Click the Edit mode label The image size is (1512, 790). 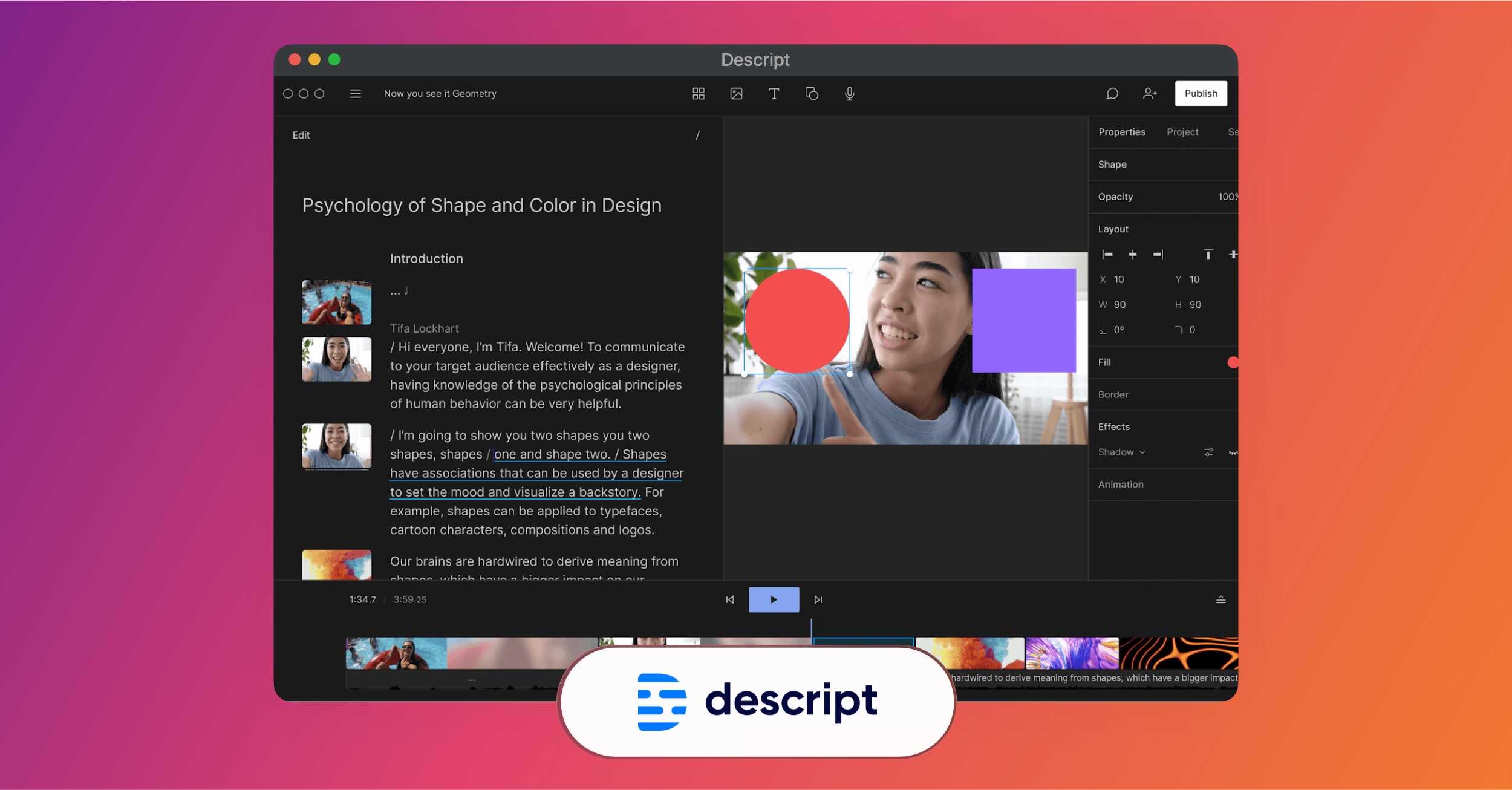[x=301, y=135]
